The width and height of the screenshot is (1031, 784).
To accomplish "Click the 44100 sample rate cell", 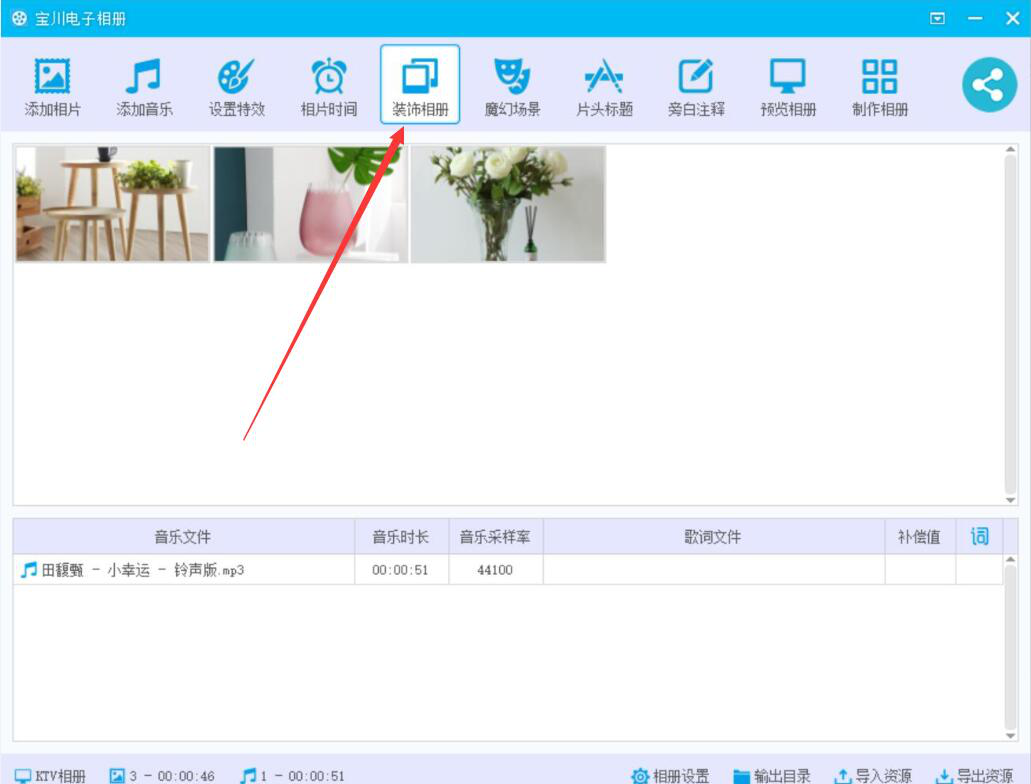I will 496,570.
